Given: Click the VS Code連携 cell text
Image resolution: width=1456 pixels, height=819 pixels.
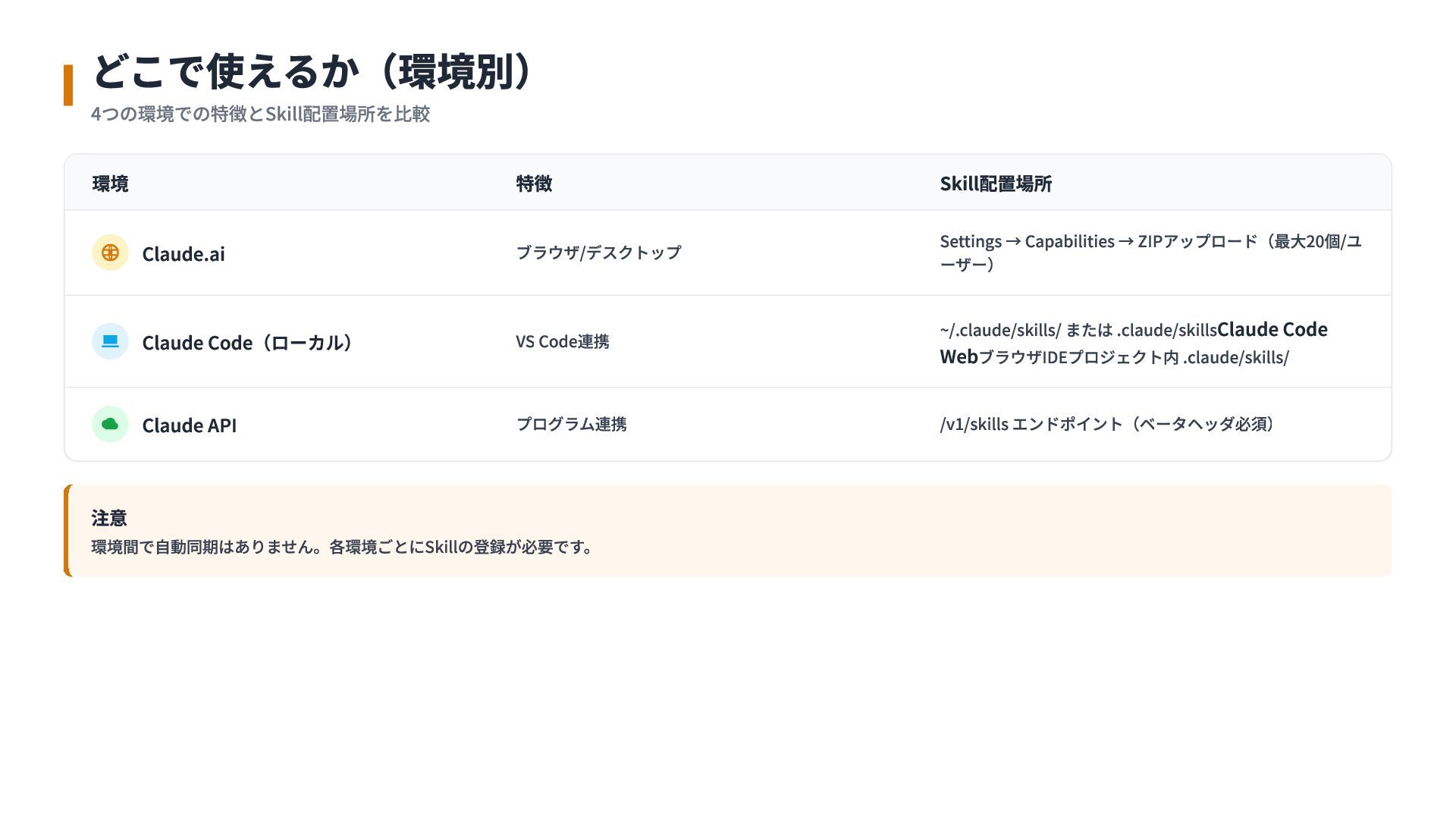Looking at the screenshot, I should coord(562,341).
